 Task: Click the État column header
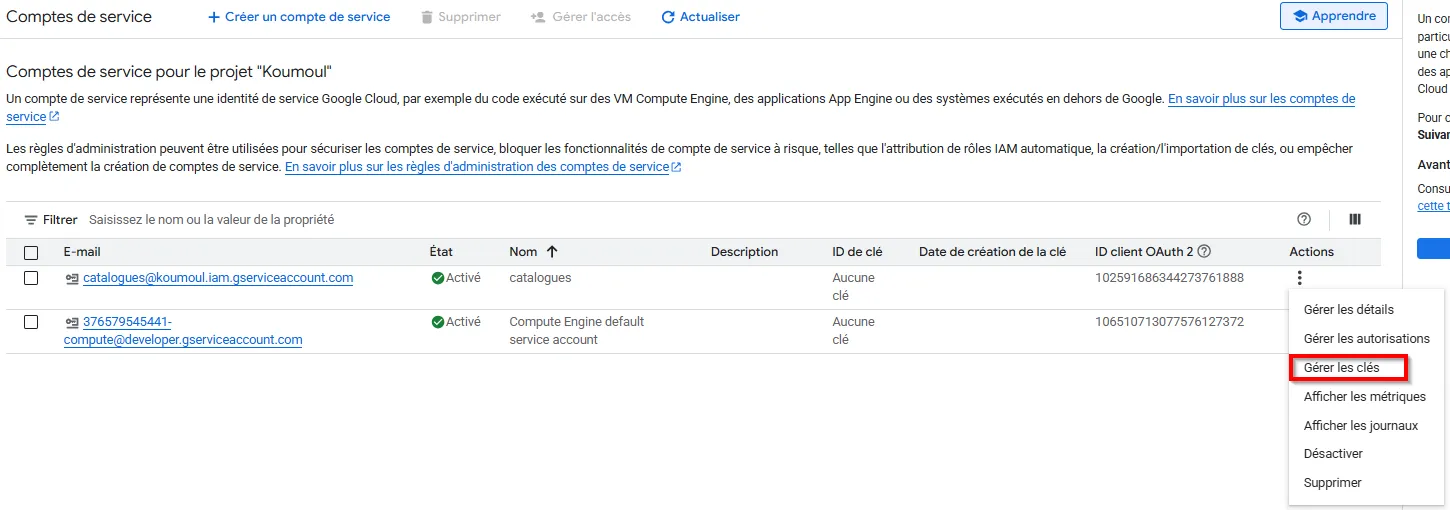pyautogui.click(x=441, y=252)
